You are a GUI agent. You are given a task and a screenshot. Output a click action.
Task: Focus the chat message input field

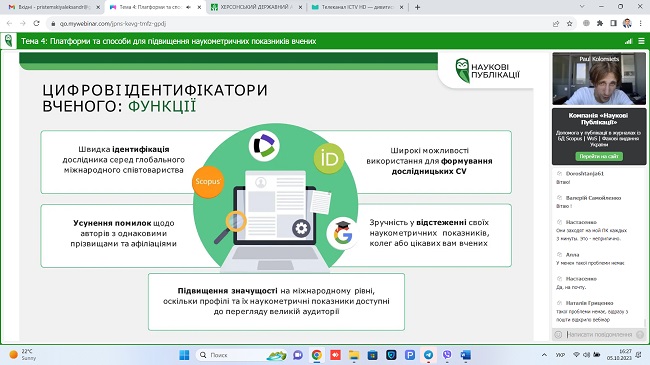point(599,334)
